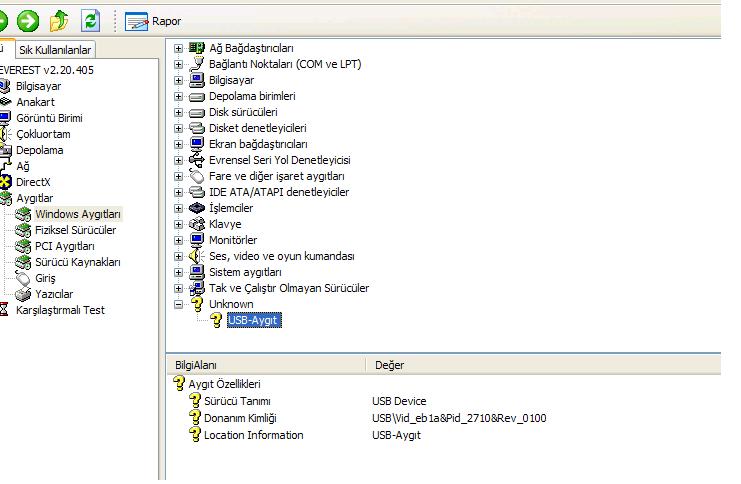The height and width of the screenshot is (484, 741).
Task: Collapse the Unknown device node
Action: 178,305
